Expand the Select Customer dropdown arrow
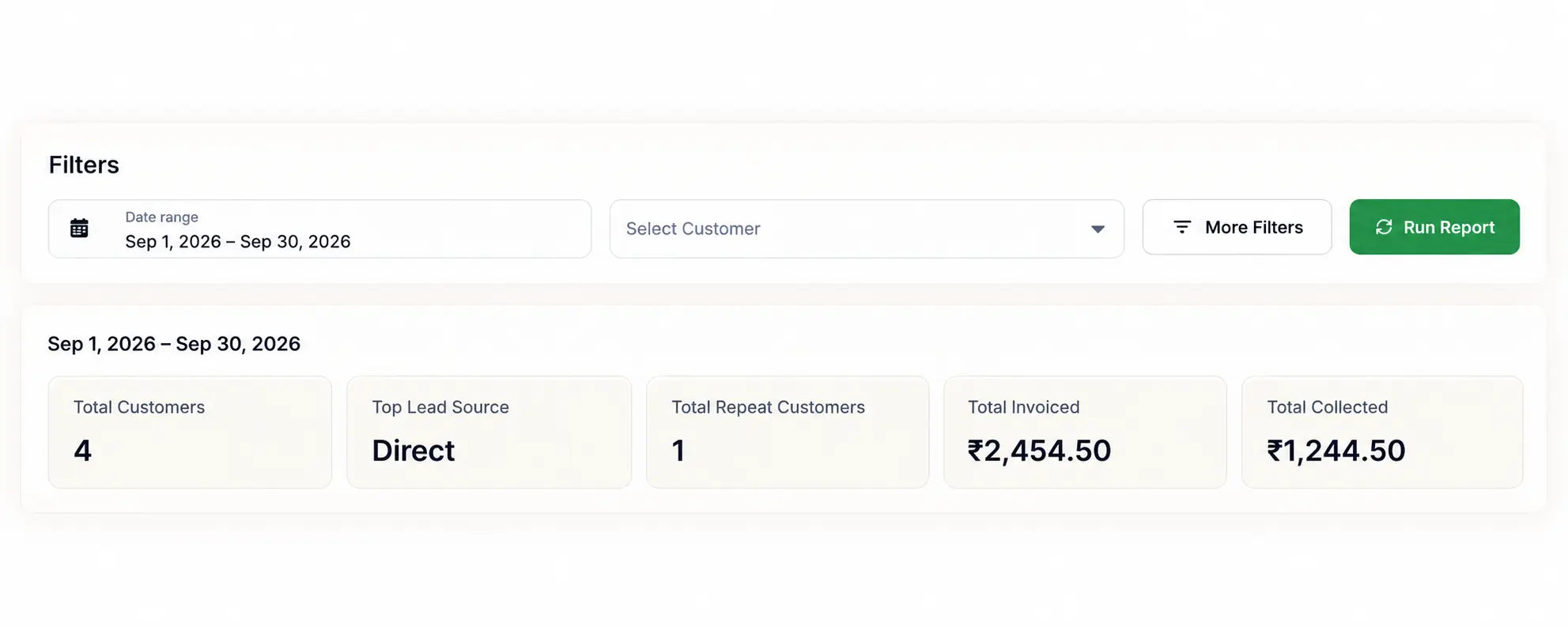Image resolution: width=1568 pixels, height=627 pixels. pos(1098,229)
